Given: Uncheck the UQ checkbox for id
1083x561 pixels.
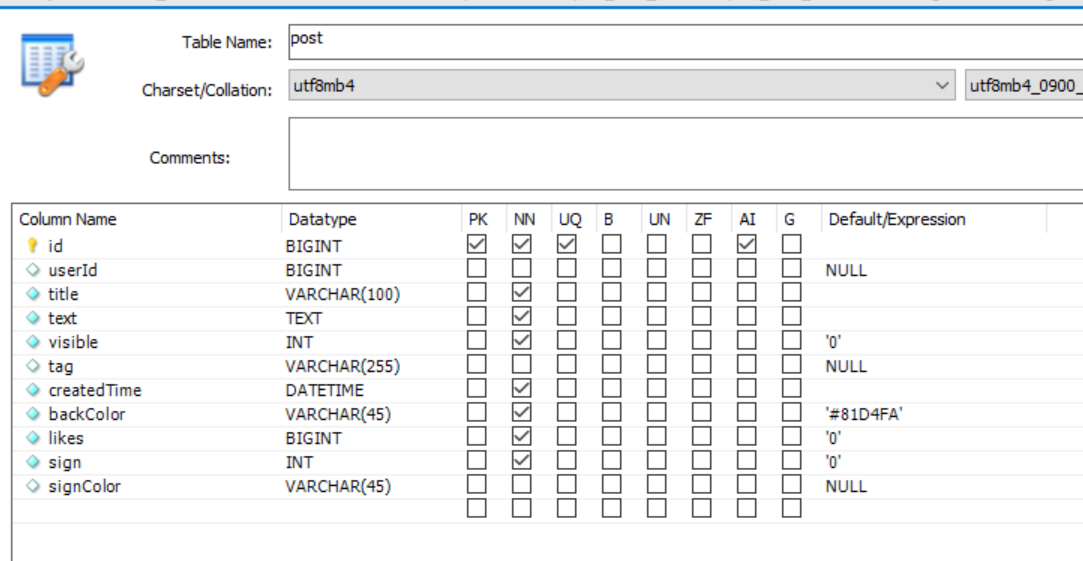Looking at the screenshot, I should (x=566, y=244).
